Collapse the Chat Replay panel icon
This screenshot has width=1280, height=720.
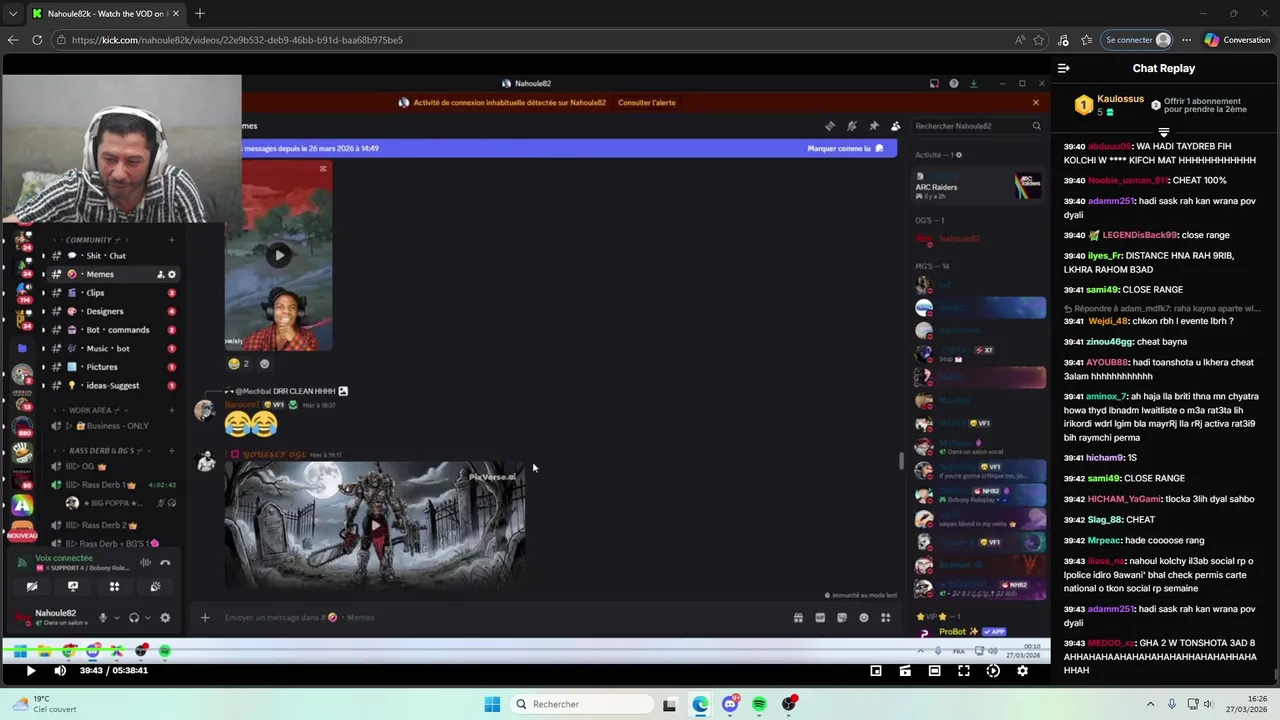[x=1063, y=68]
